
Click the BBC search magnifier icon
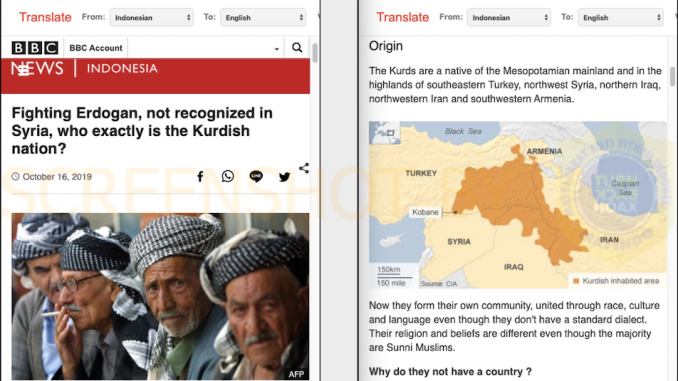click(297, 48)
